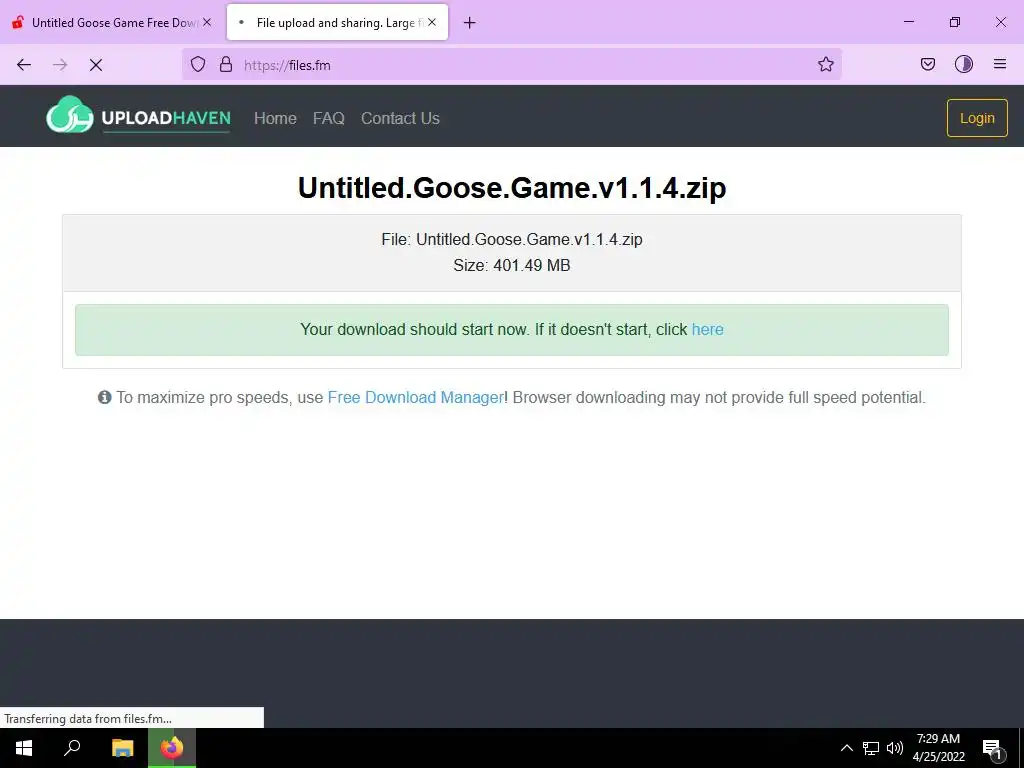Click the padlock site security icon
Viewport: 1024px width, 768px height.
pos(226,64)
